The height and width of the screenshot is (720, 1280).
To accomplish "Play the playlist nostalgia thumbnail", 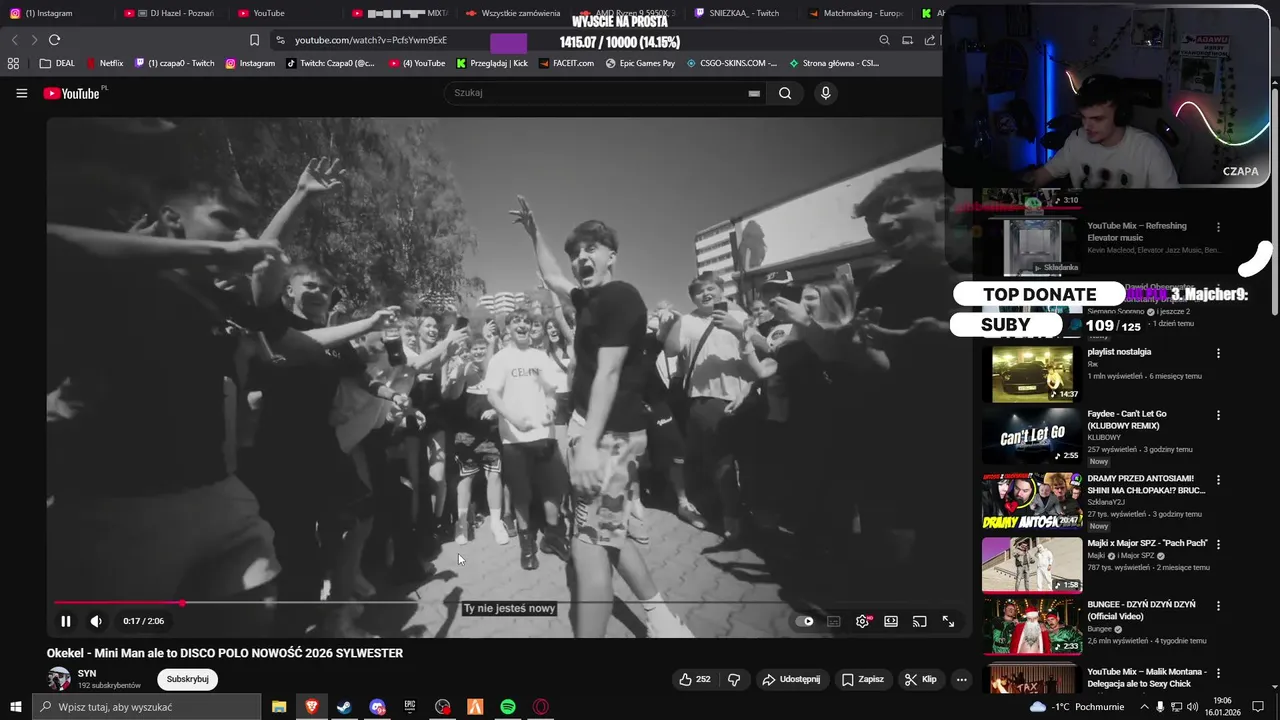I will click(1032, 374).
